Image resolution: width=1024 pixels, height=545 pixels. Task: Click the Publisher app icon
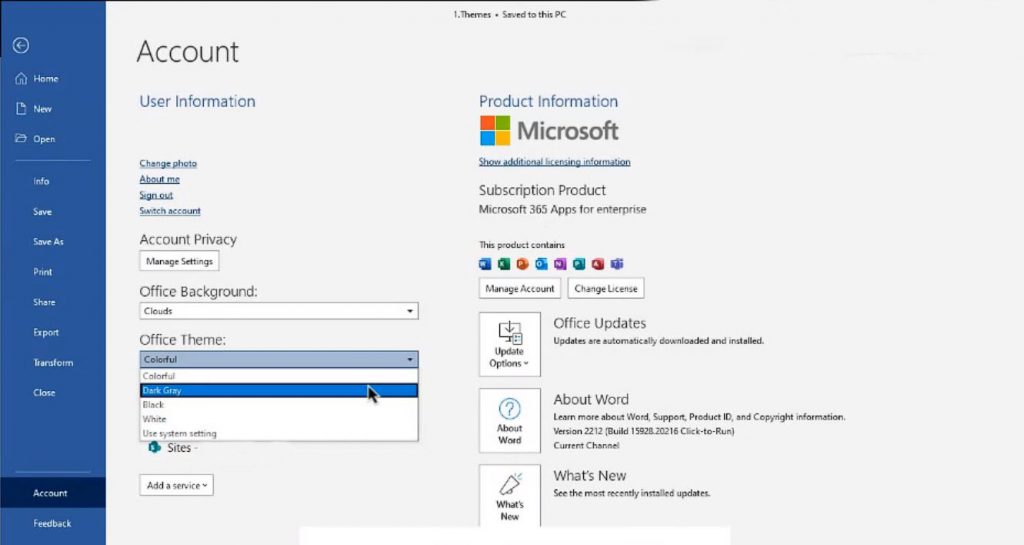(579, 264)
